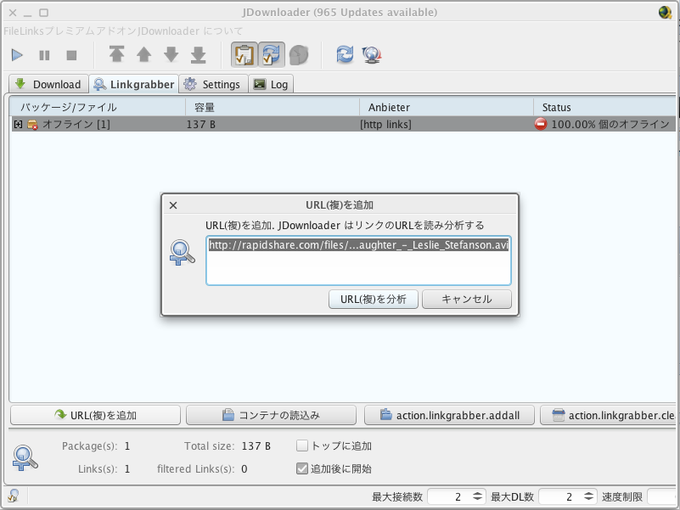Open the プレミアム menu

tap(68, 31)
